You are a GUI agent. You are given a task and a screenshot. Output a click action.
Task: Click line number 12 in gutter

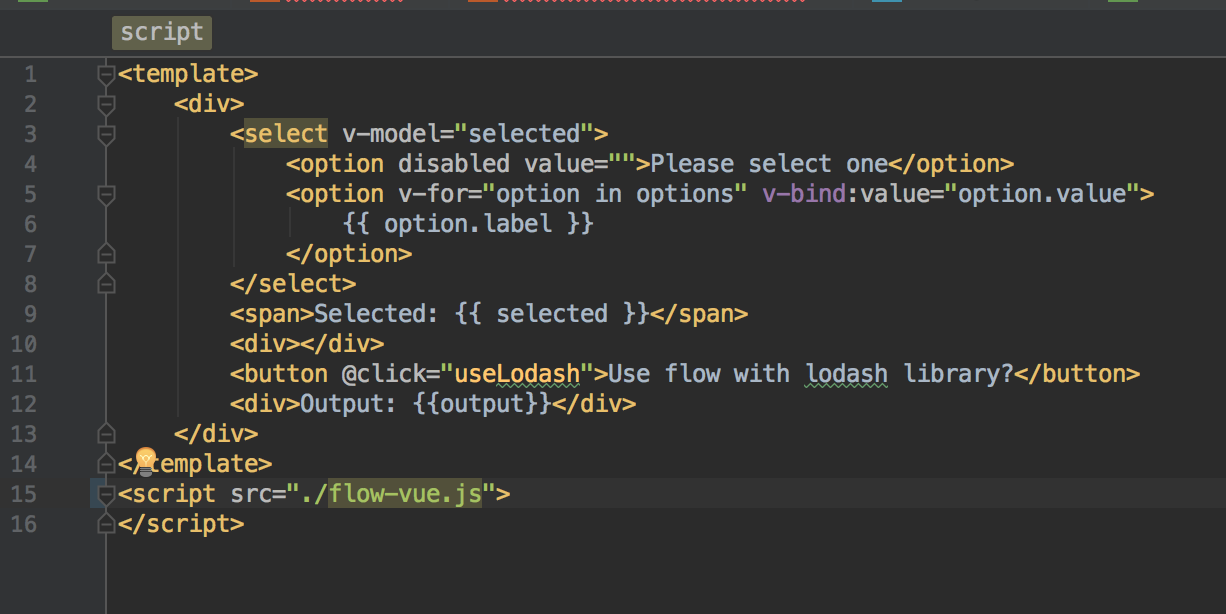coord(22,404)
